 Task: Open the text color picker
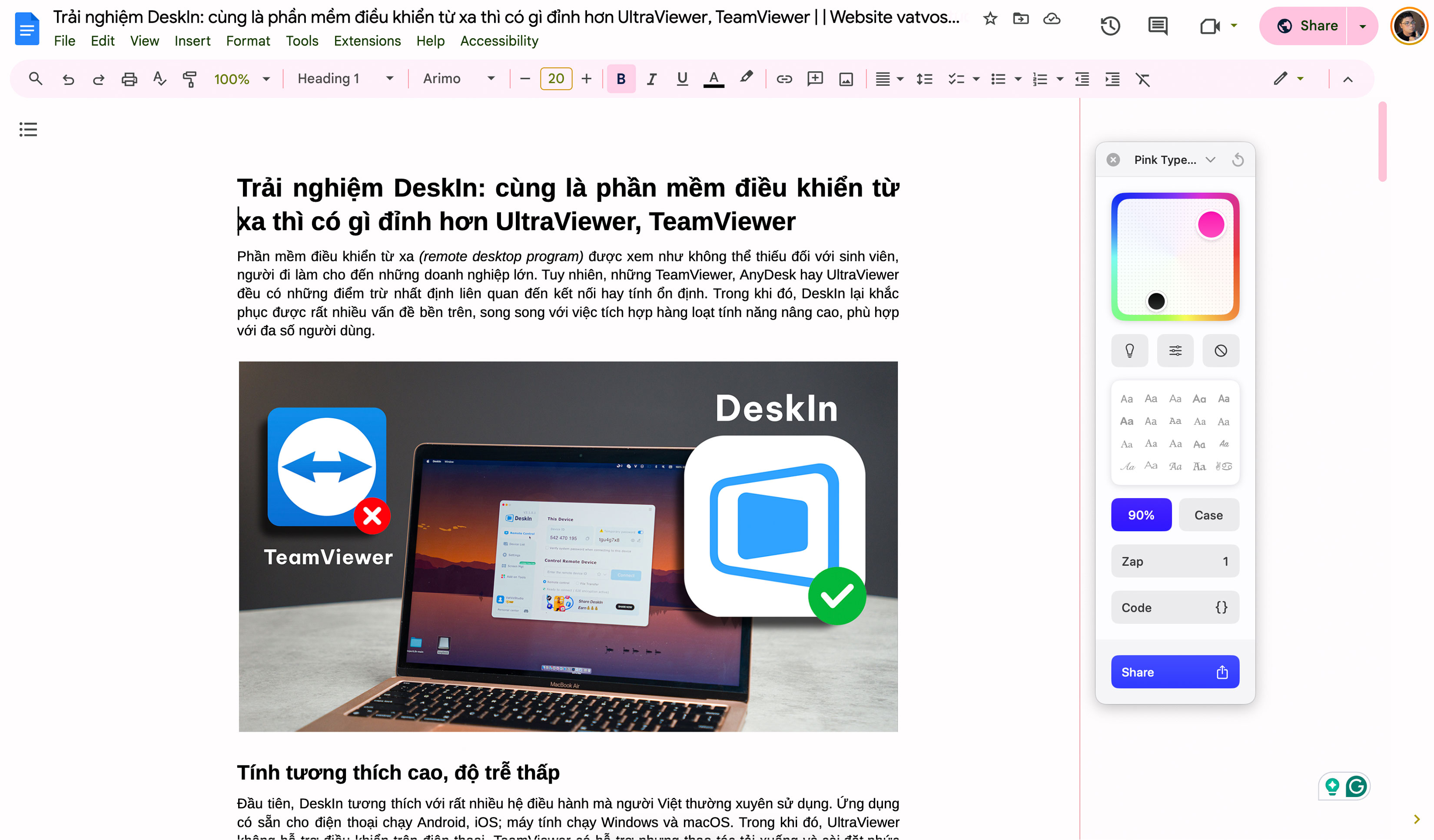(714, 79)
